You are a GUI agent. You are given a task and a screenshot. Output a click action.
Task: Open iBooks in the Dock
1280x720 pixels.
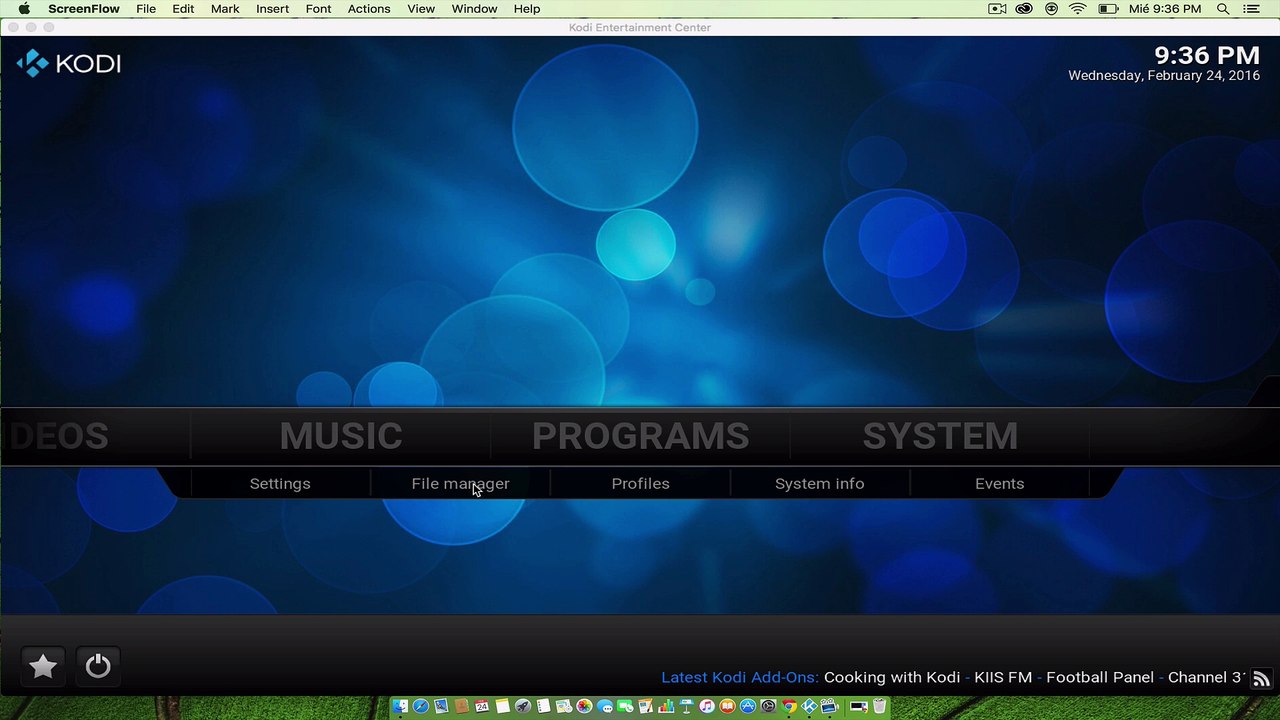(727, 707)
